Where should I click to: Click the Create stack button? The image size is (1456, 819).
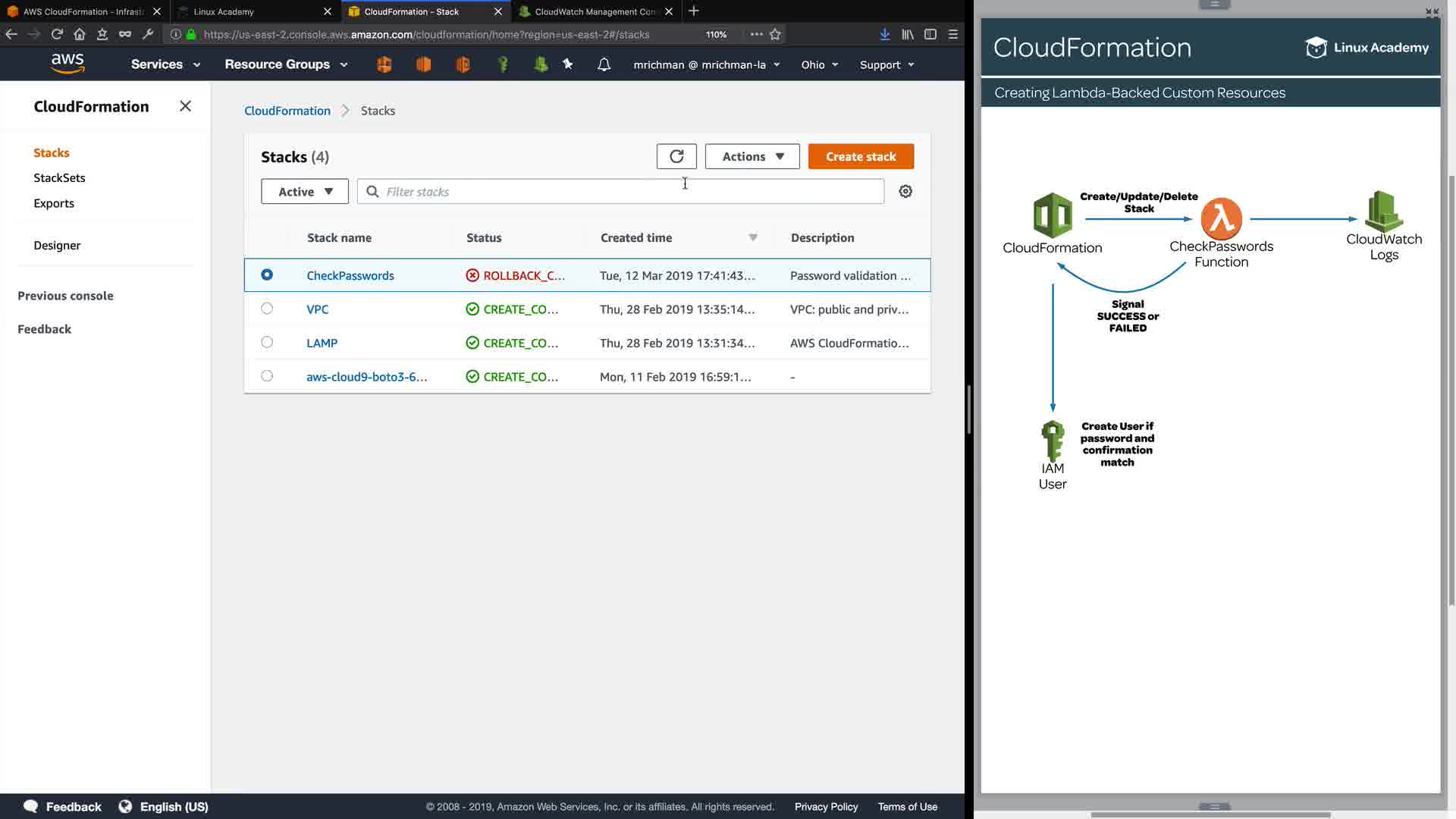coord(861,156)
